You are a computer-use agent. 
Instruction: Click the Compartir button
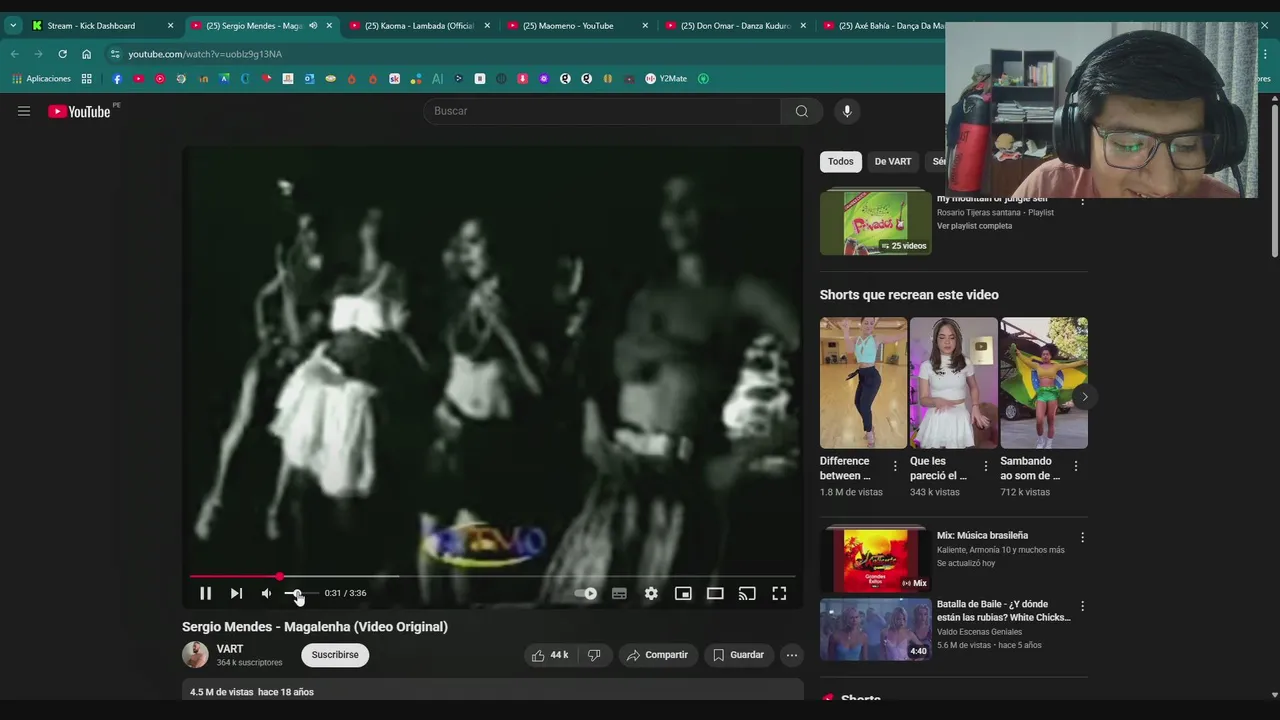click(x=657, y=655)
